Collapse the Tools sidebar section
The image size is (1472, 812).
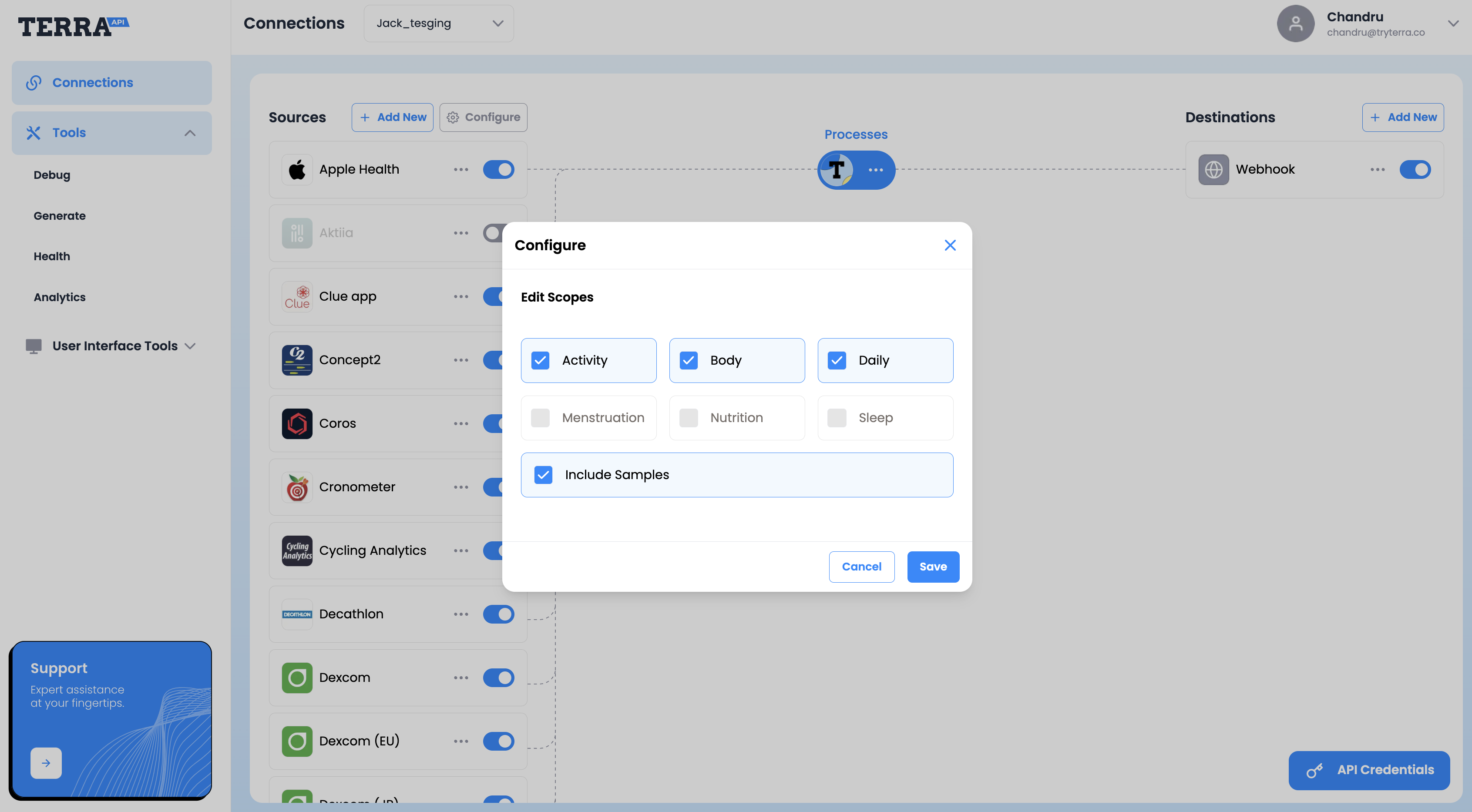pos(190,133)
